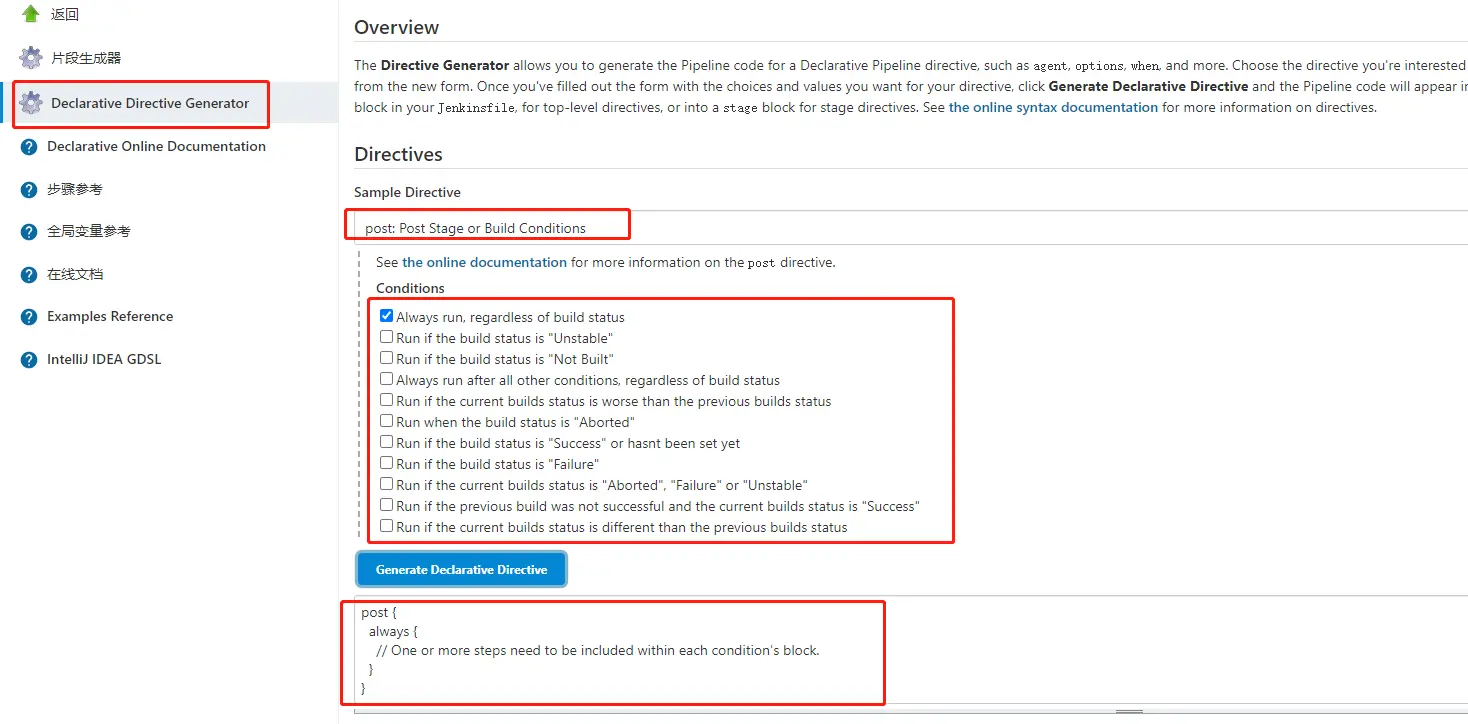Click the question mark icon beside 步骤参考
The image size is (1468, 724).
pyautogui.click(x=28, y=190)
